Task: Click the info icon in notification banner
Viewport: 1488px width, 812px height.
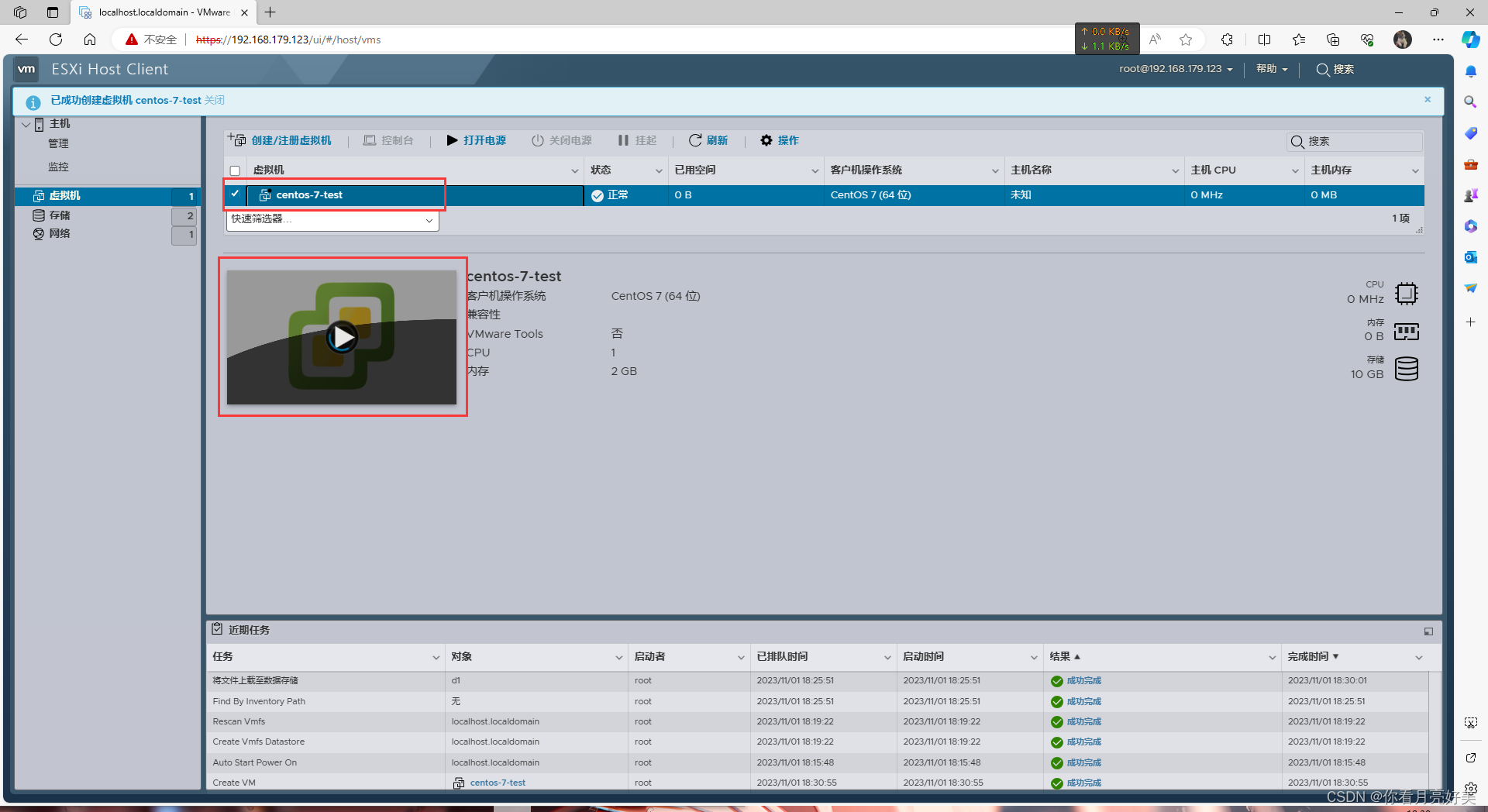Action: click(33, 101)
